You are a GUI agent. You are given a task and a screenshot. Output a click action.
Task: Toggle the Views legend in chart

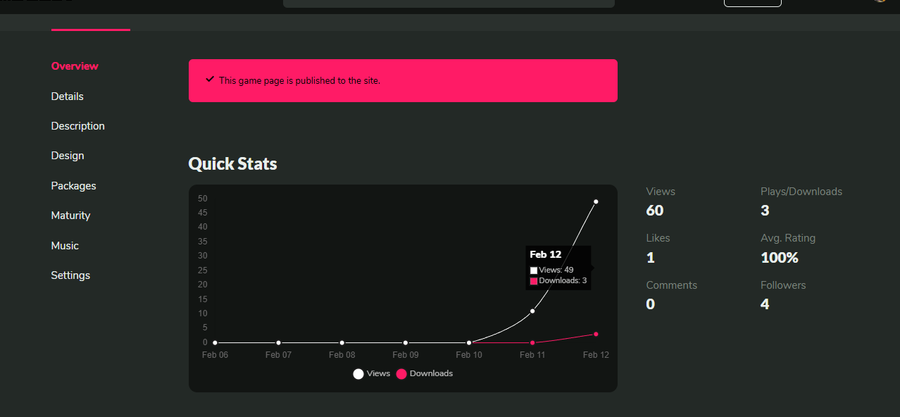click(x=371, y=374)
